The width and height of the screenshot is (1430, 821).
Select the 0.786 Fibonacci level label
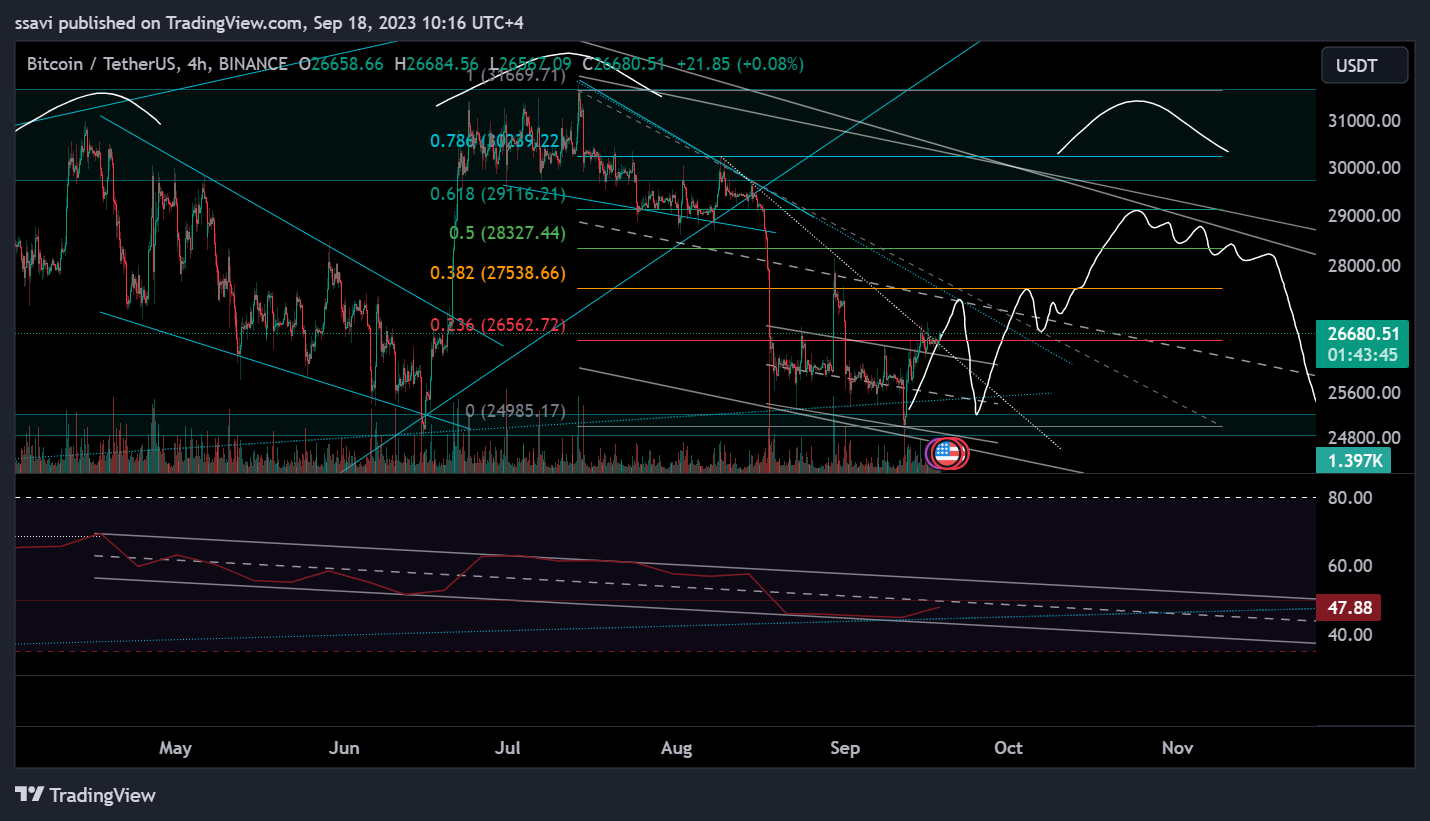point(498,141)
